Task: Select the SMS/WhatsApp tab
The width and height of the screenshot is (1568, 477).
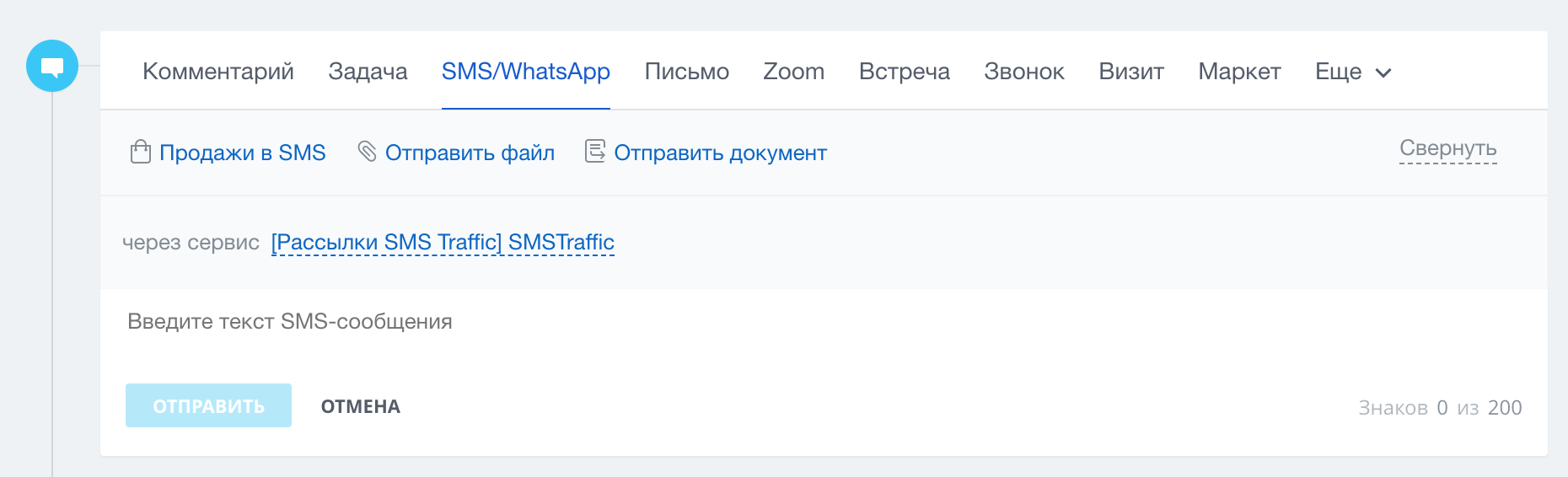Action: (525, 72)
